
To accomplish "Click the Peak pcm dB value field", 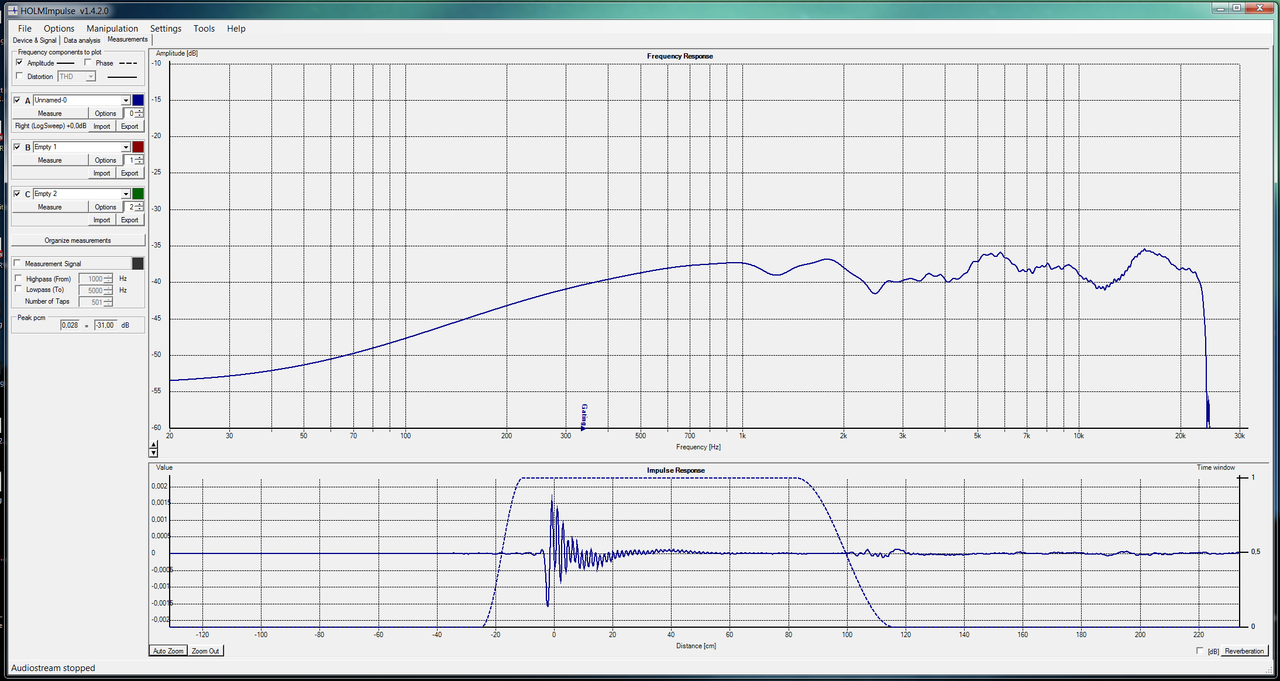I will 104,325.
